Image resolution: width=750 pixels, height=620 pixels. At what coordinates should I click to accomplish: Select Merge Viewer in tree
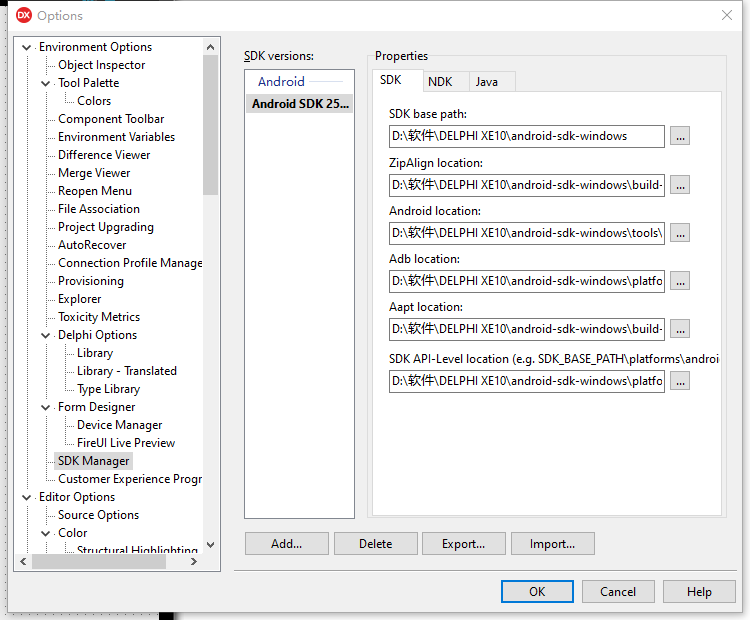click(94, 173)
